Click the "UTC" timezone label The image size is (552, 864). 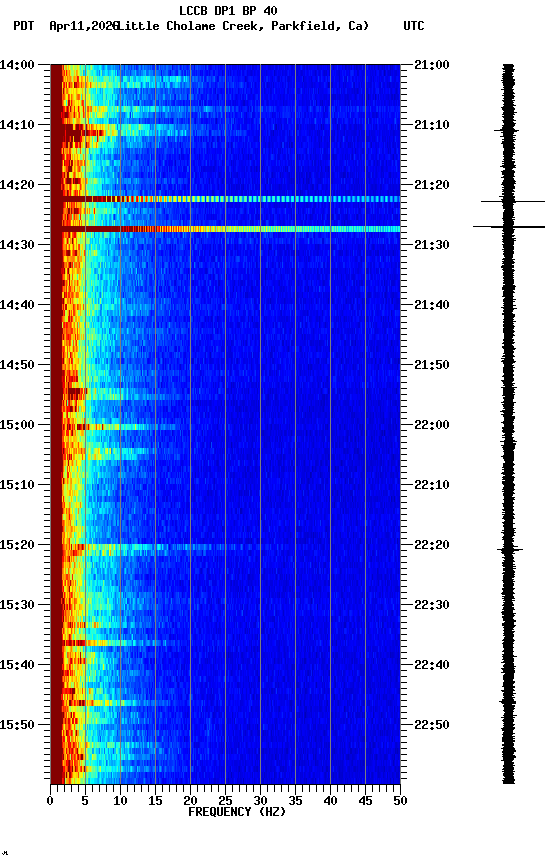(414, 26)
